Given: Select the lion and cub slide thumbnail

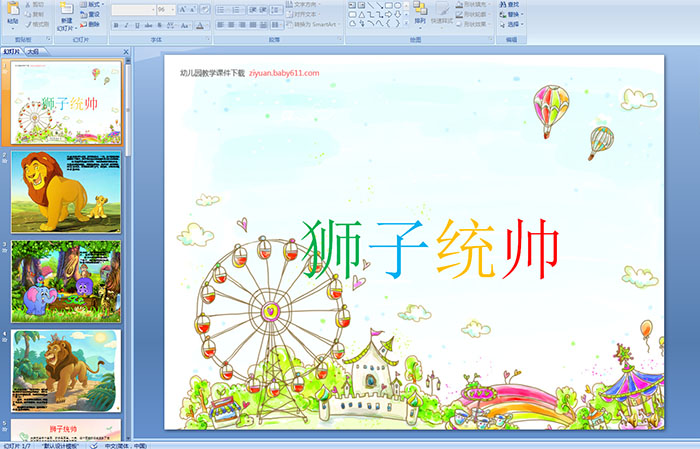Looking at the screenshot, I should [66, 191].
